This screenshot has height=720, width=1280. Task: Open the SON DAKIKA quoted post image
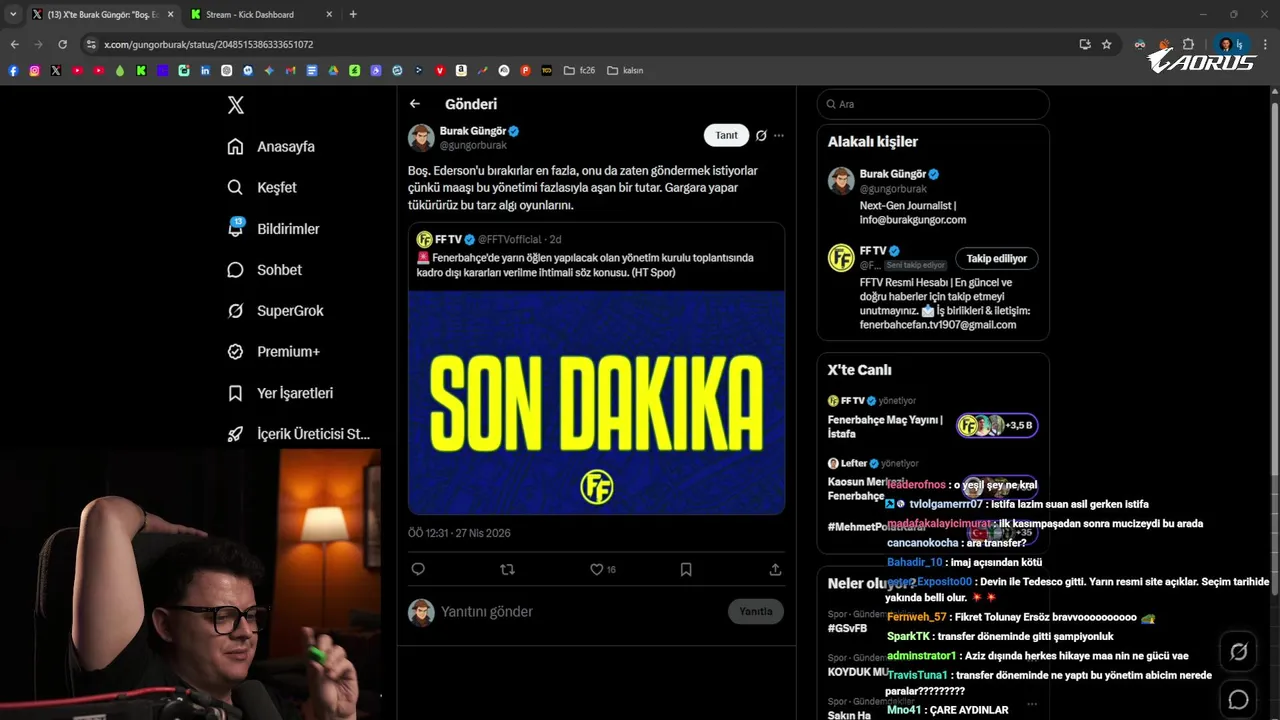point(596,402)
